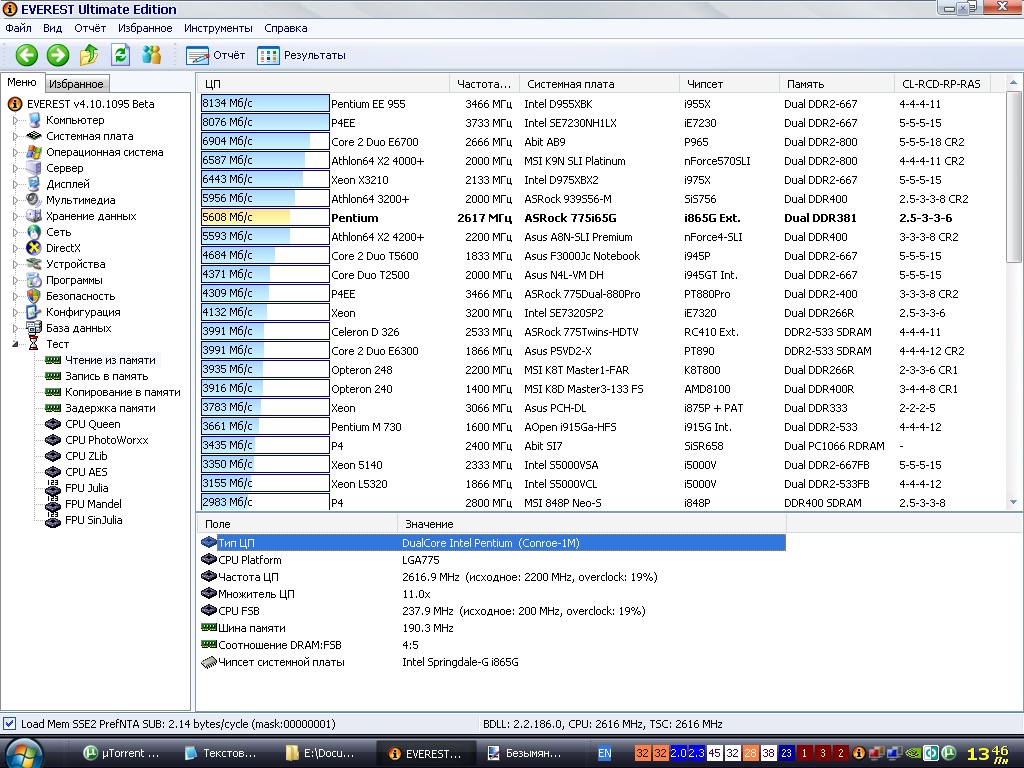Viewport: 1024px width, 768px height.
Task: Click the Операционная система Windows icon
Action: pos(33,152)
